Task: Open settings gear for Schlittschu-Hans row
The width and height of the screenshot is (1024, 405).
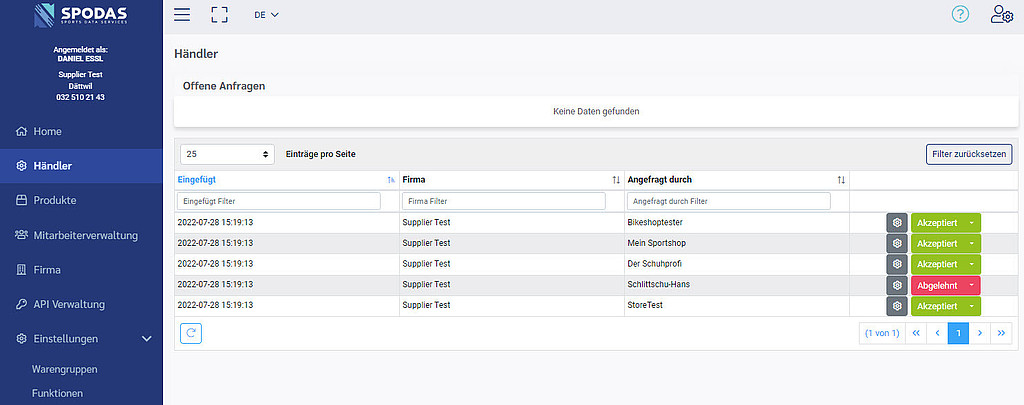Action: (897, 285)
